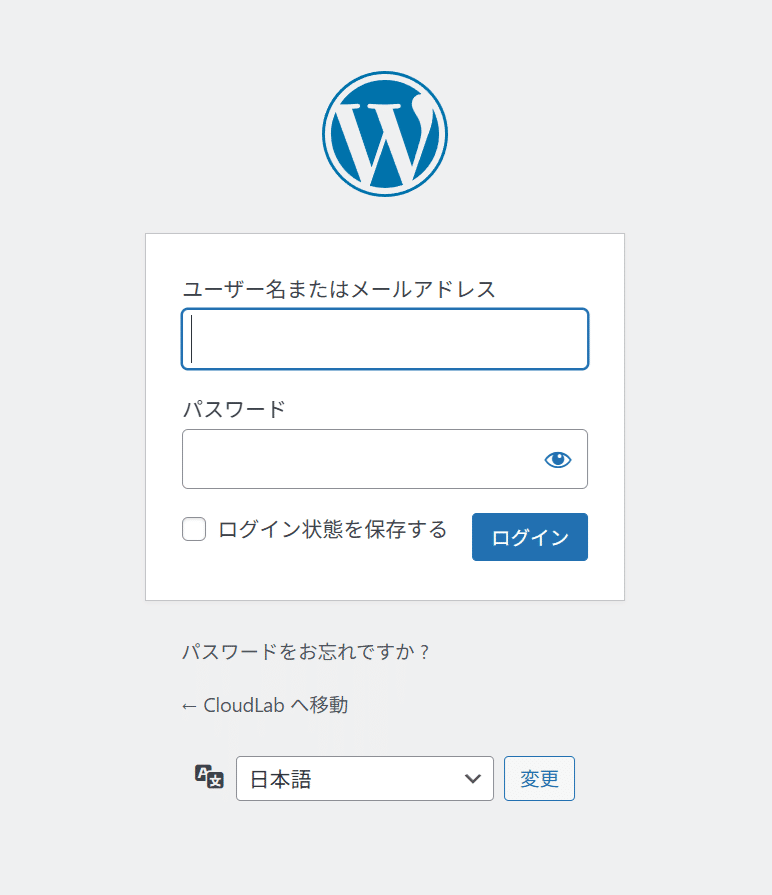Expand the language selection combo box
772x895 pixels.
point(364,778)
